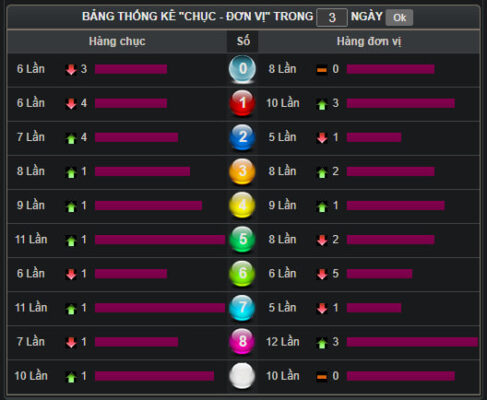Click the up arrow beside 10 Lần units for 1
This screenshot has height=400, width=487.
click(x=322, y=104)
